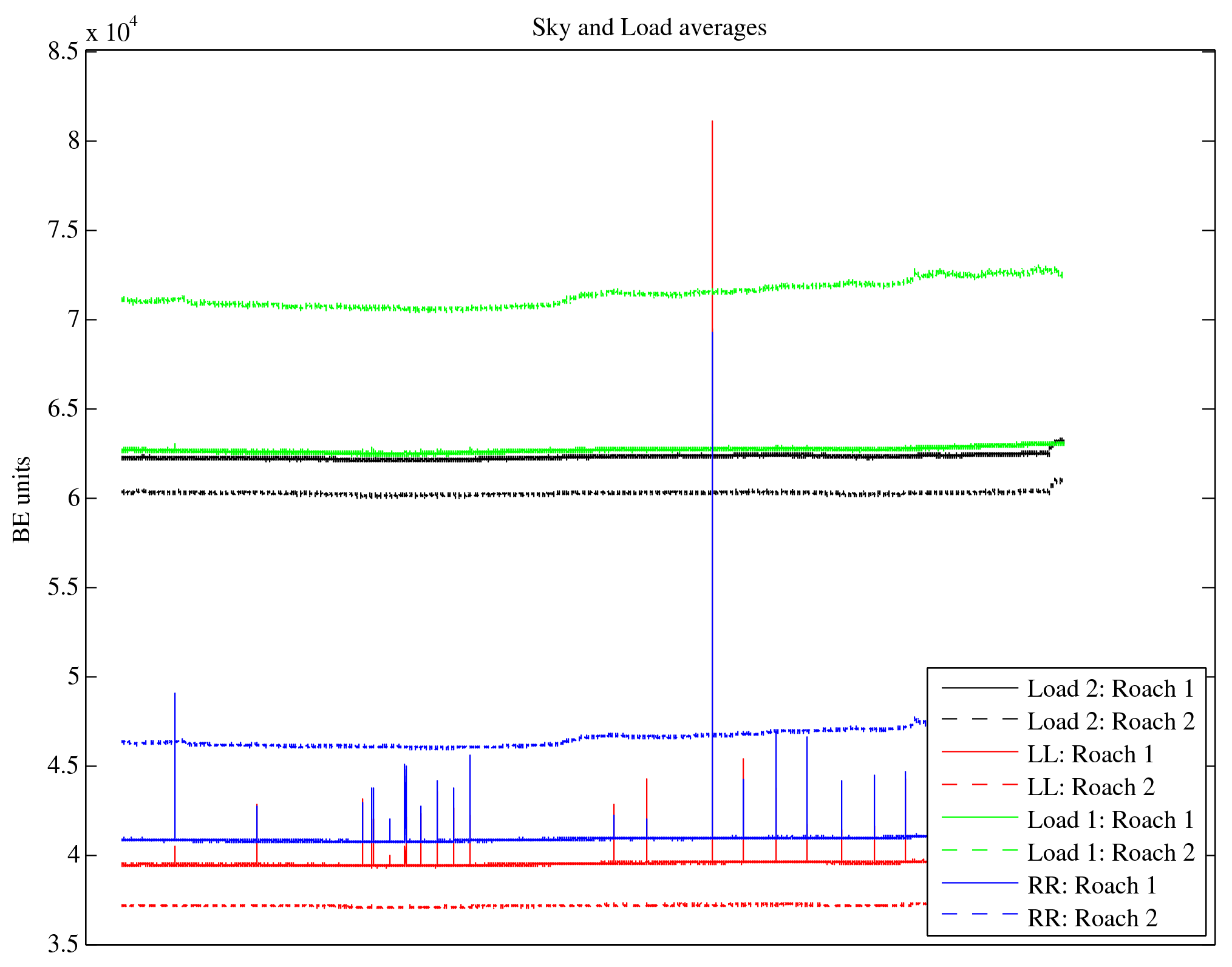
Task: Select 'Load 2: Roach 2' legend entry
Action: (1110, 722)
